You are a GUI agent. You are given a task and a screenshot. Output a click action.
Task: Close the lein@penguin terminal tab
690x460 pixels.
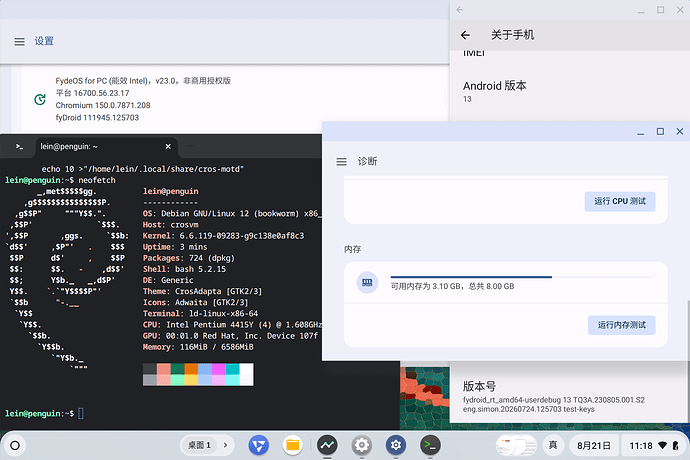tap(168, 147)
